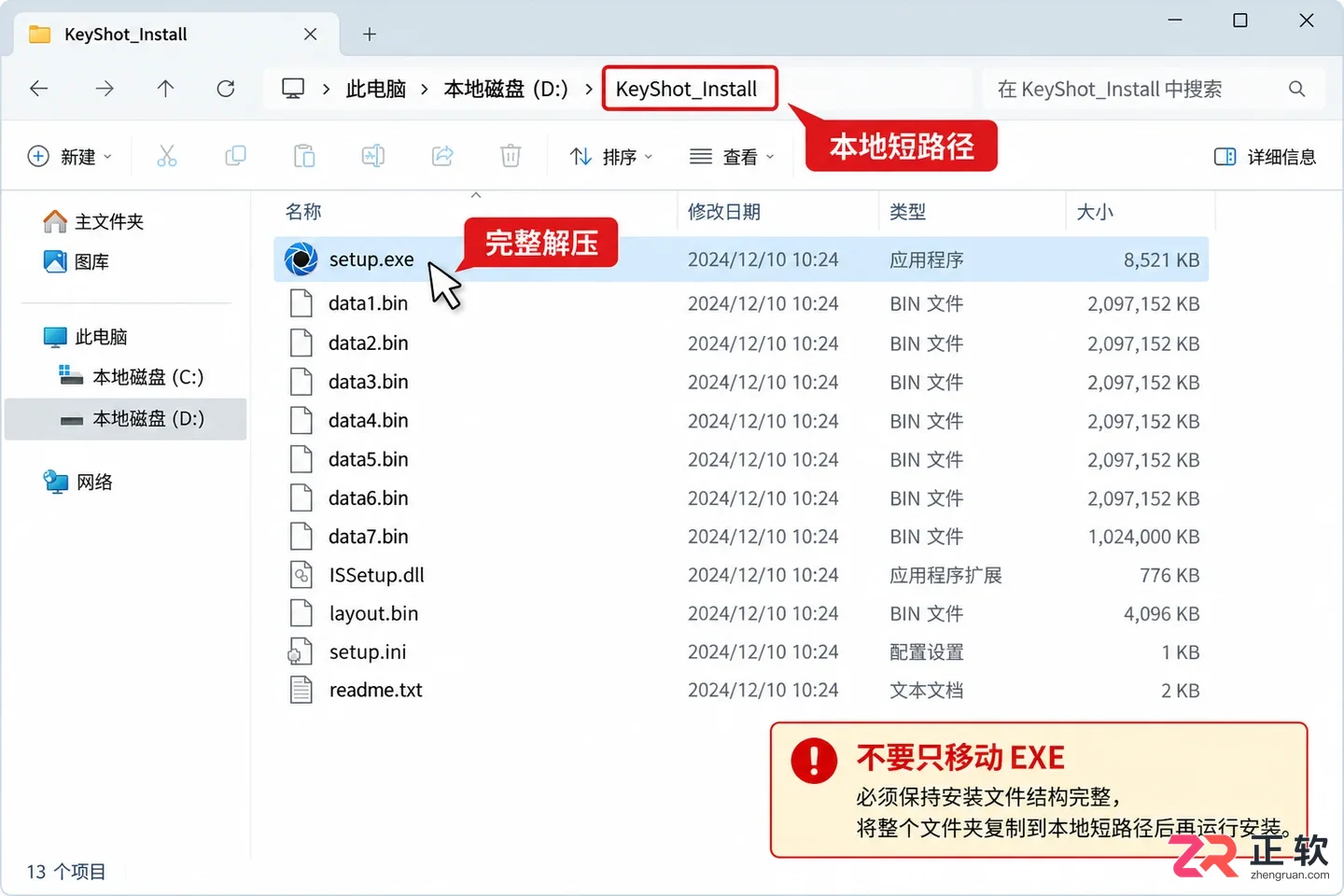1344x896 pixels.
Task: Go up one folder level
Action: (x=165, y=89)
